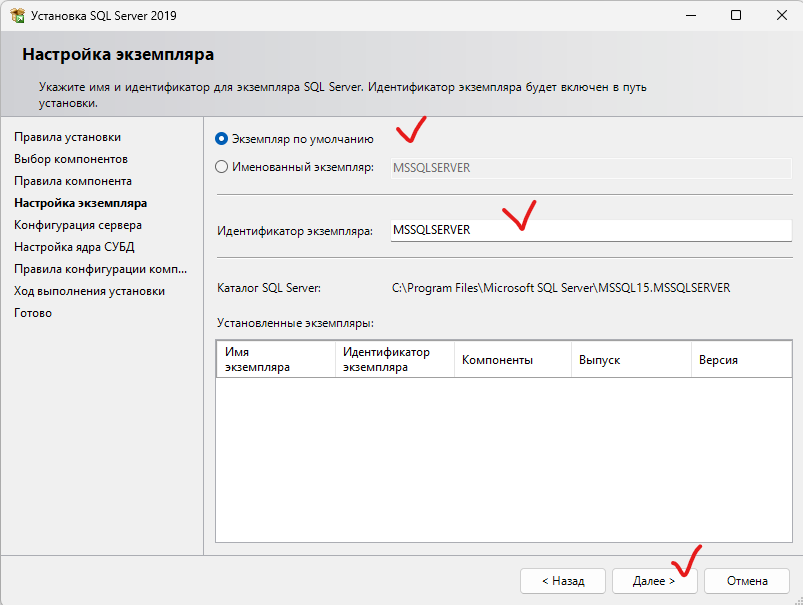Close the SQL Server 2019 setup window
Screen dimensions: 803x605
tap(781, 15)
